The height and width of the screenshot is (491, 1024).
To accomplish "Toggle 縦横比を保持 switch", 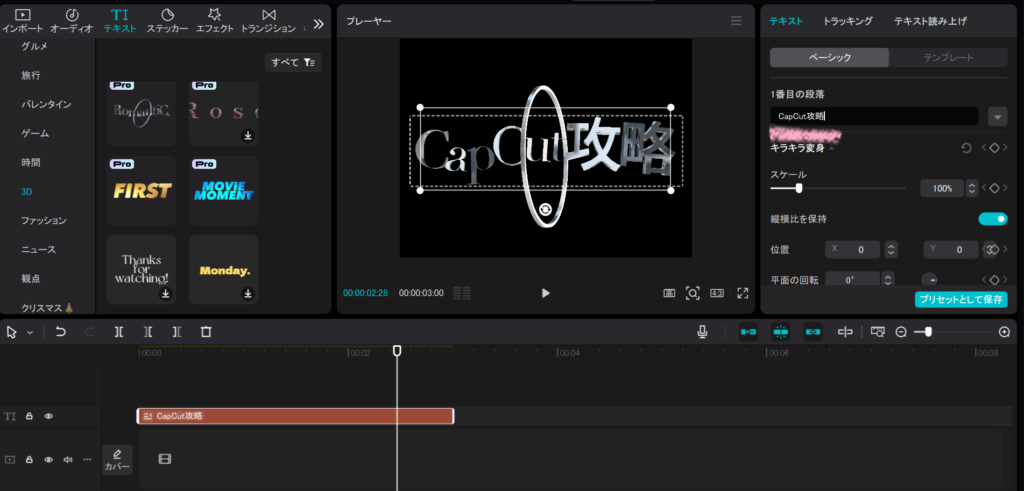I will click(x=993, y=219).
